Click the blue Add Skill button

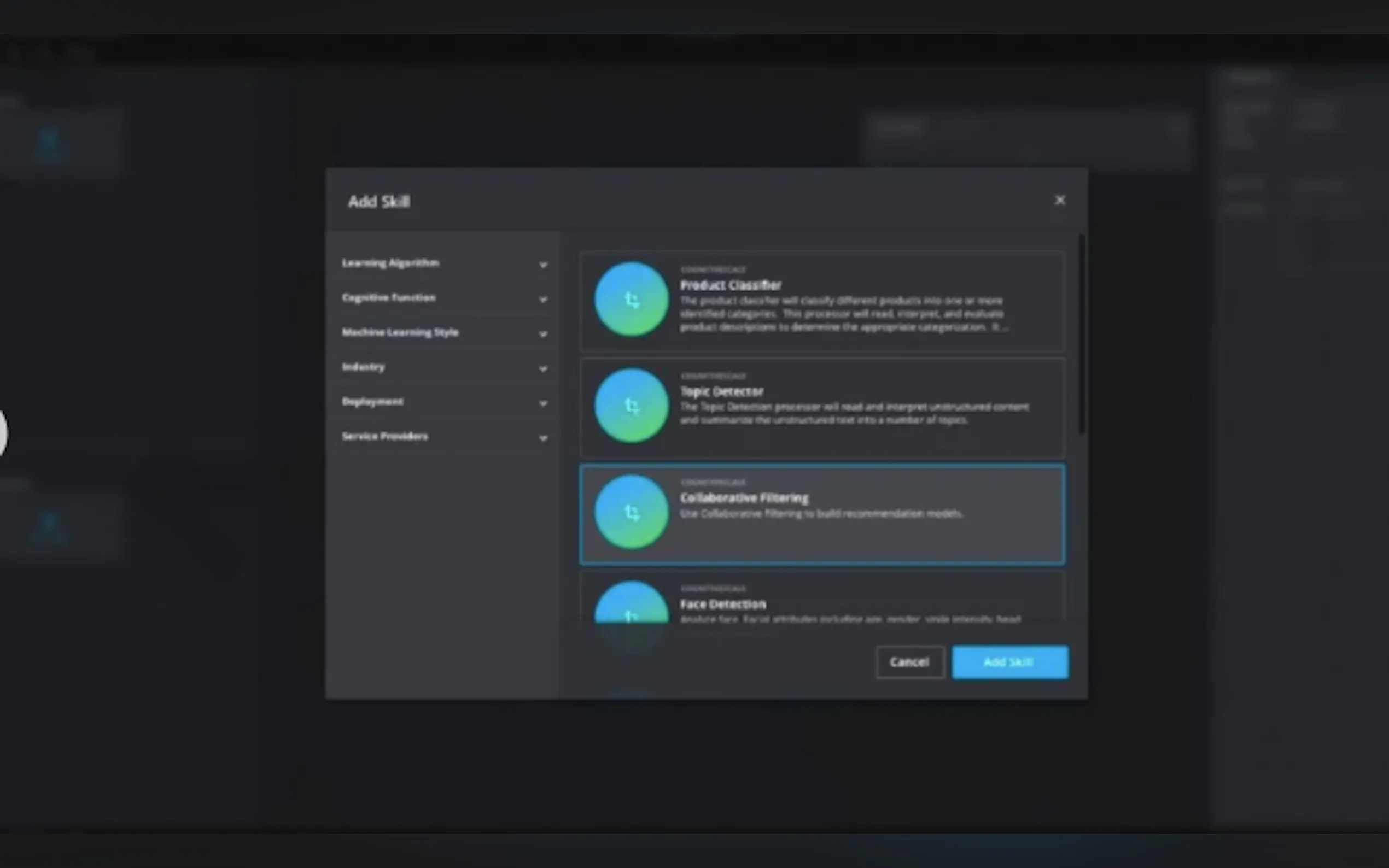coord(1009,662)
